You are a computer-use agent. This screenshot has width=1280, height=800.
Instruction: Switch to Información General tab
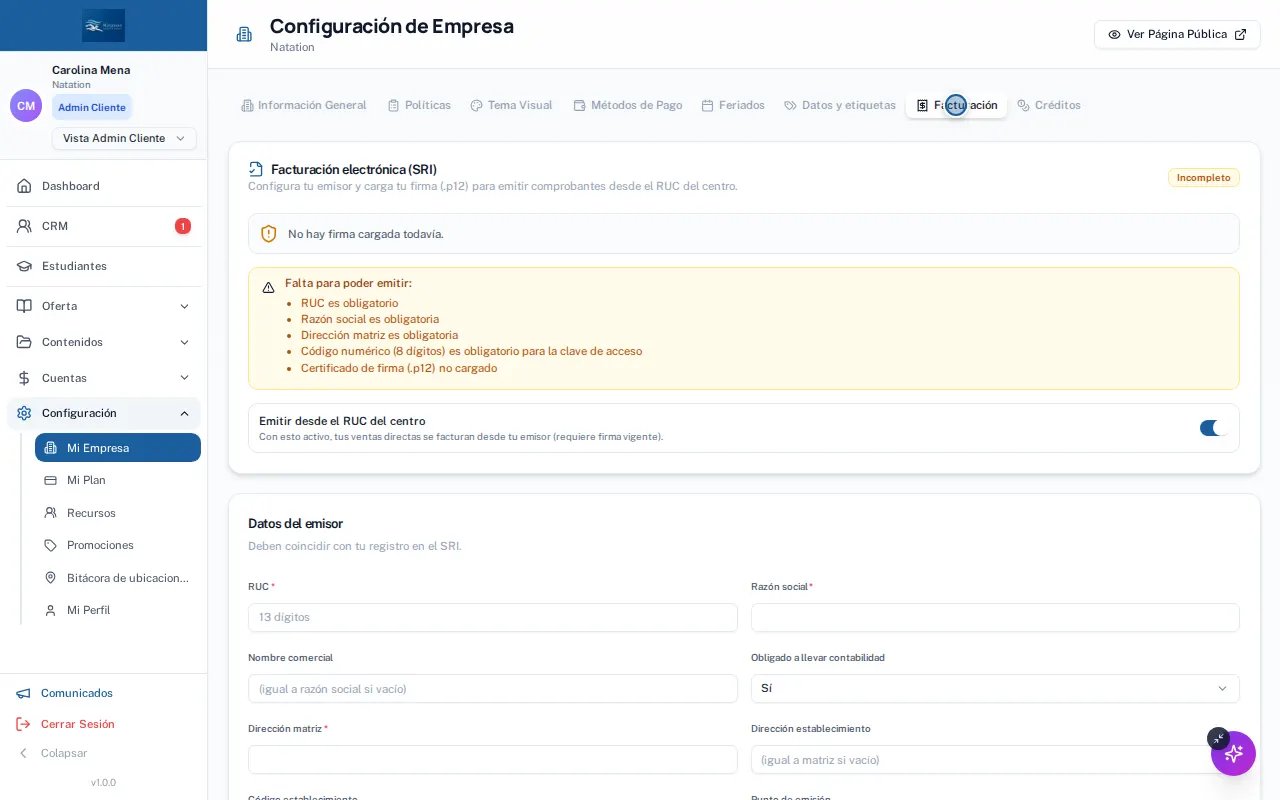point(304,105)
